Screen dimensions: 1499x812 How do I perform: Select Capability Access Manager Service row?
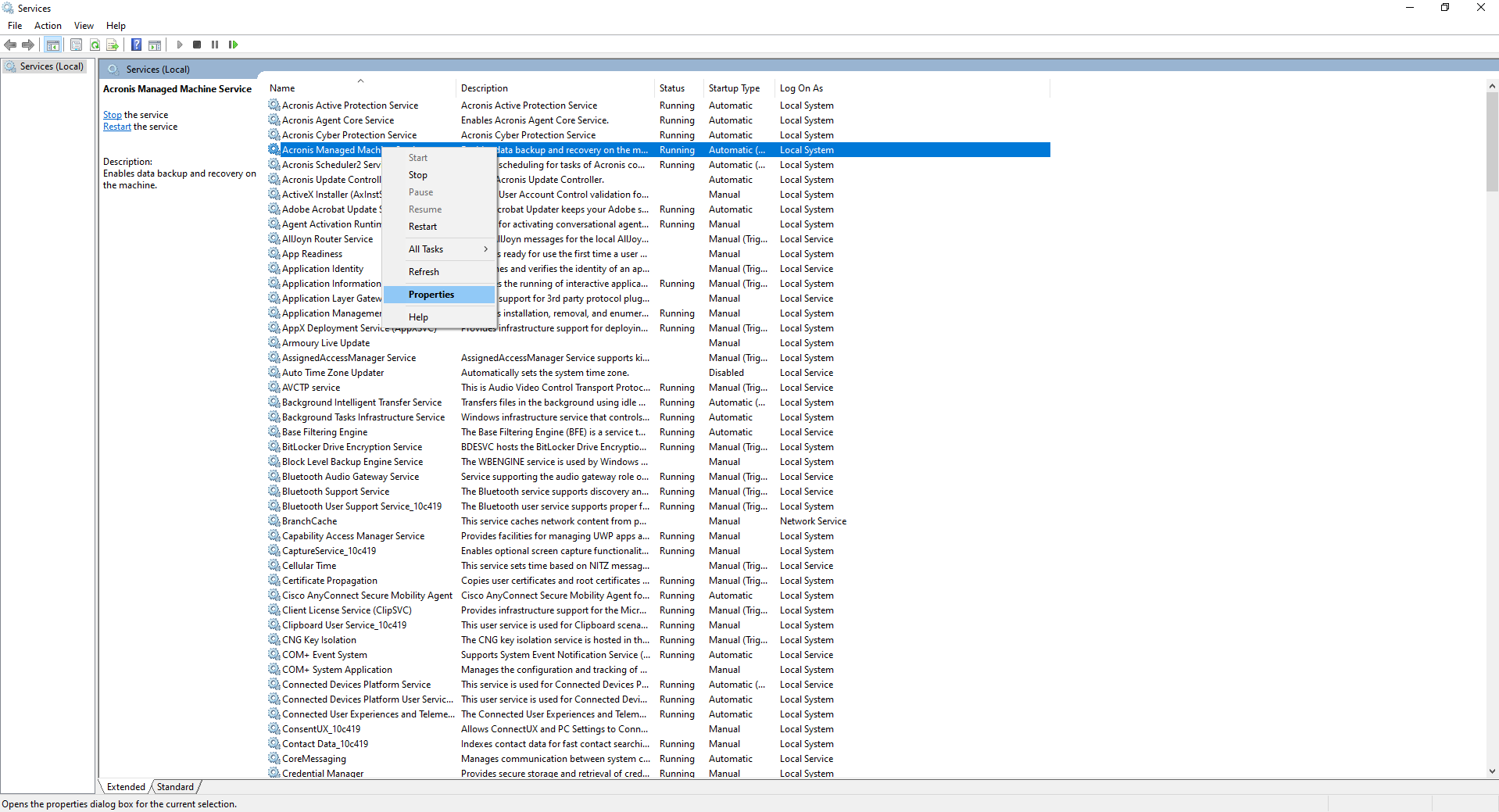pos(658,536)
